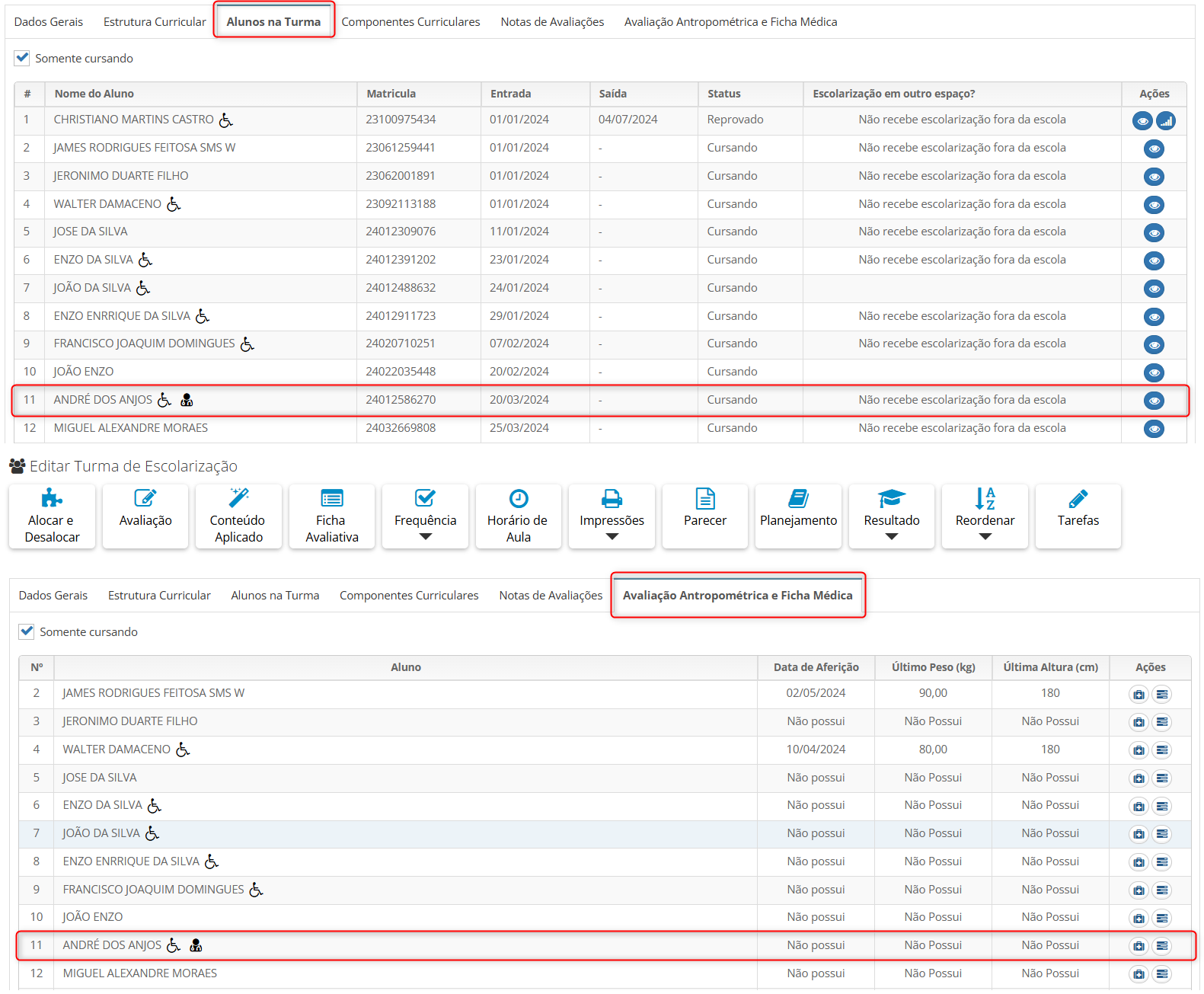Click list icon in anthropometric row number 9
1204x994 pixels.
[x=1161, y=890]
